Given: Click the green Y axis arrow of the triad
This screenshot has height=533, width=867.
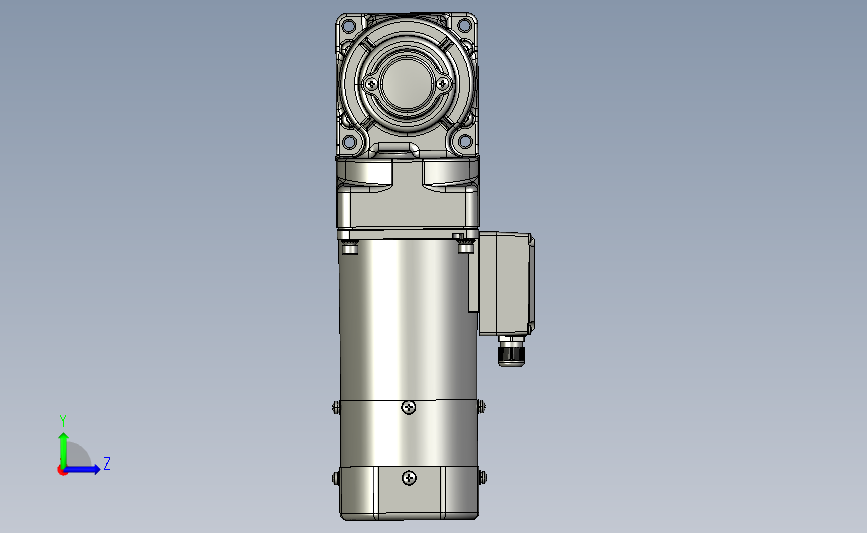Looking at the screenshot, I should [x=64, y=449].
